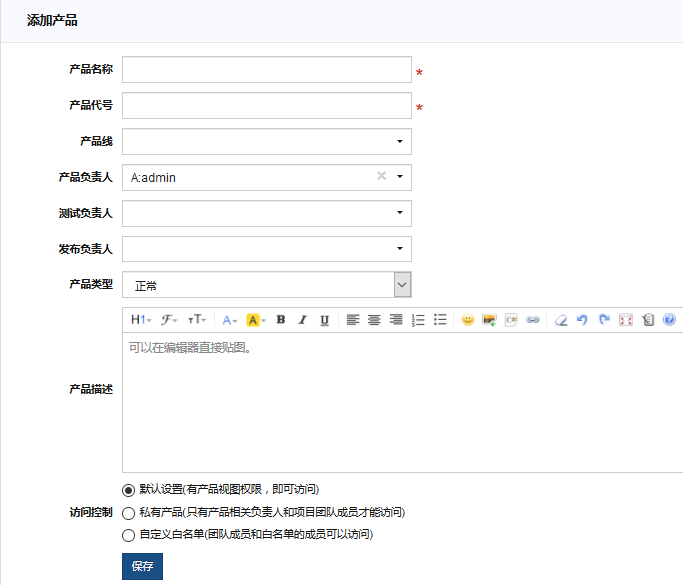Image resolution: width=683 pixels, height=585 pixels.
Task: Click the 访问控制 label
Action: point(91,512)
